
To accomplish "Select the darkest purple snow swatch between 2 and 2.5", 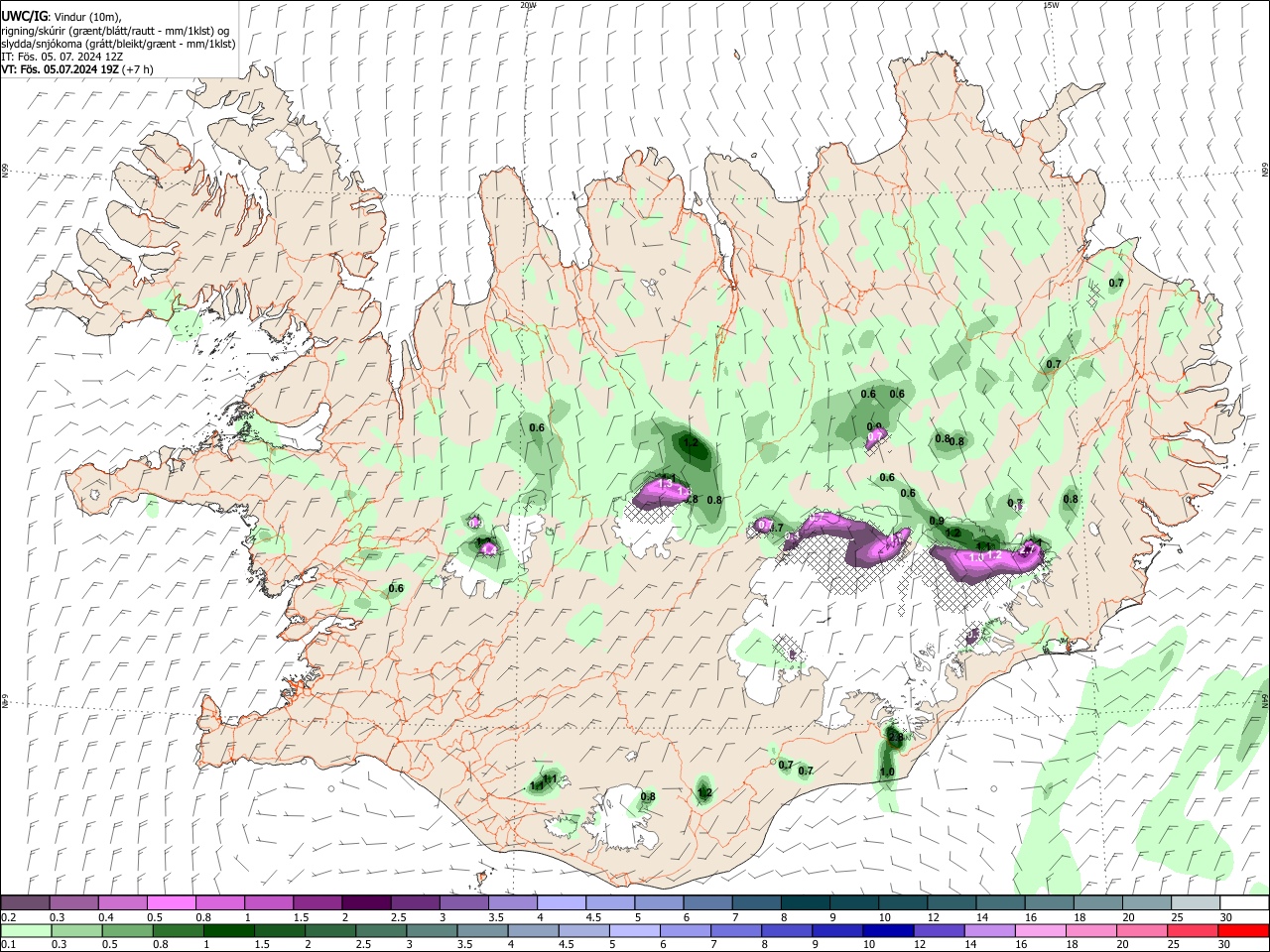I will click(x=366, y=902).
